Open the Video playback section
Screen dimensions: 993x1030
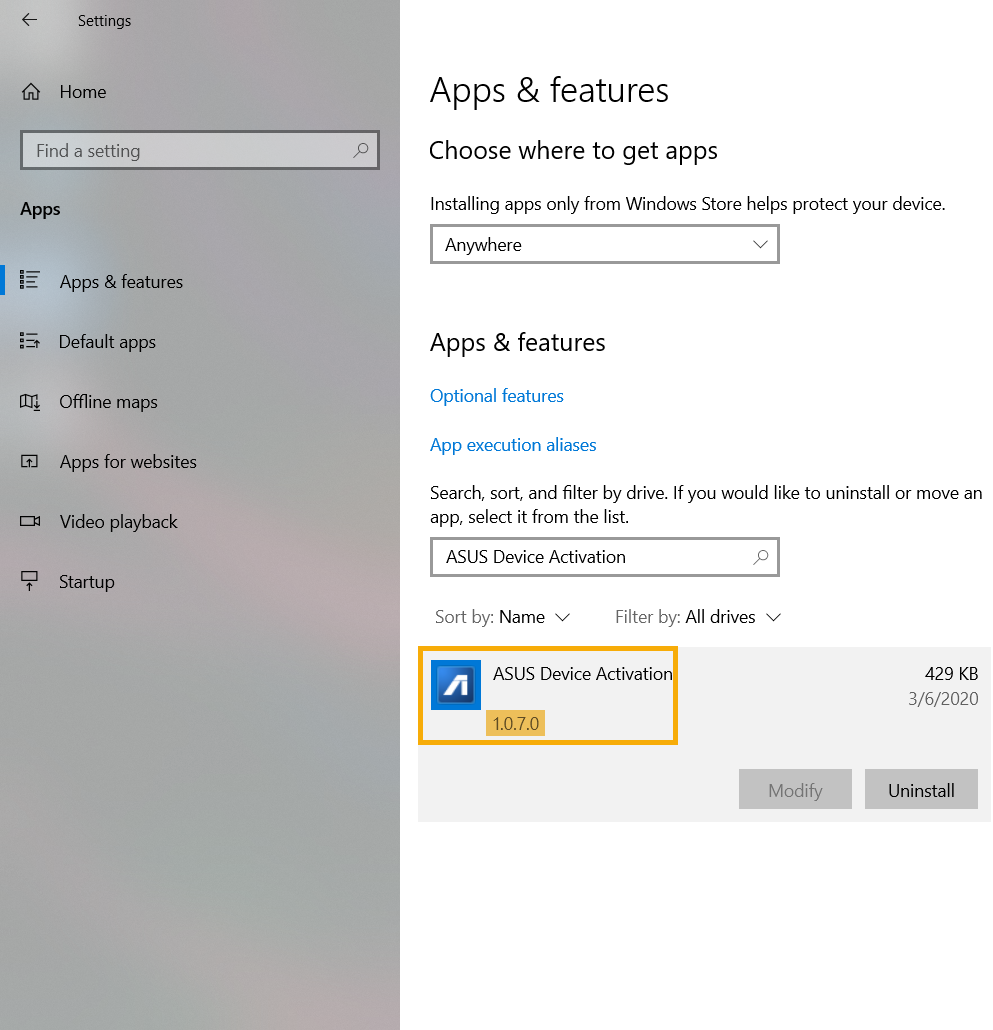[x=118, y=522]
